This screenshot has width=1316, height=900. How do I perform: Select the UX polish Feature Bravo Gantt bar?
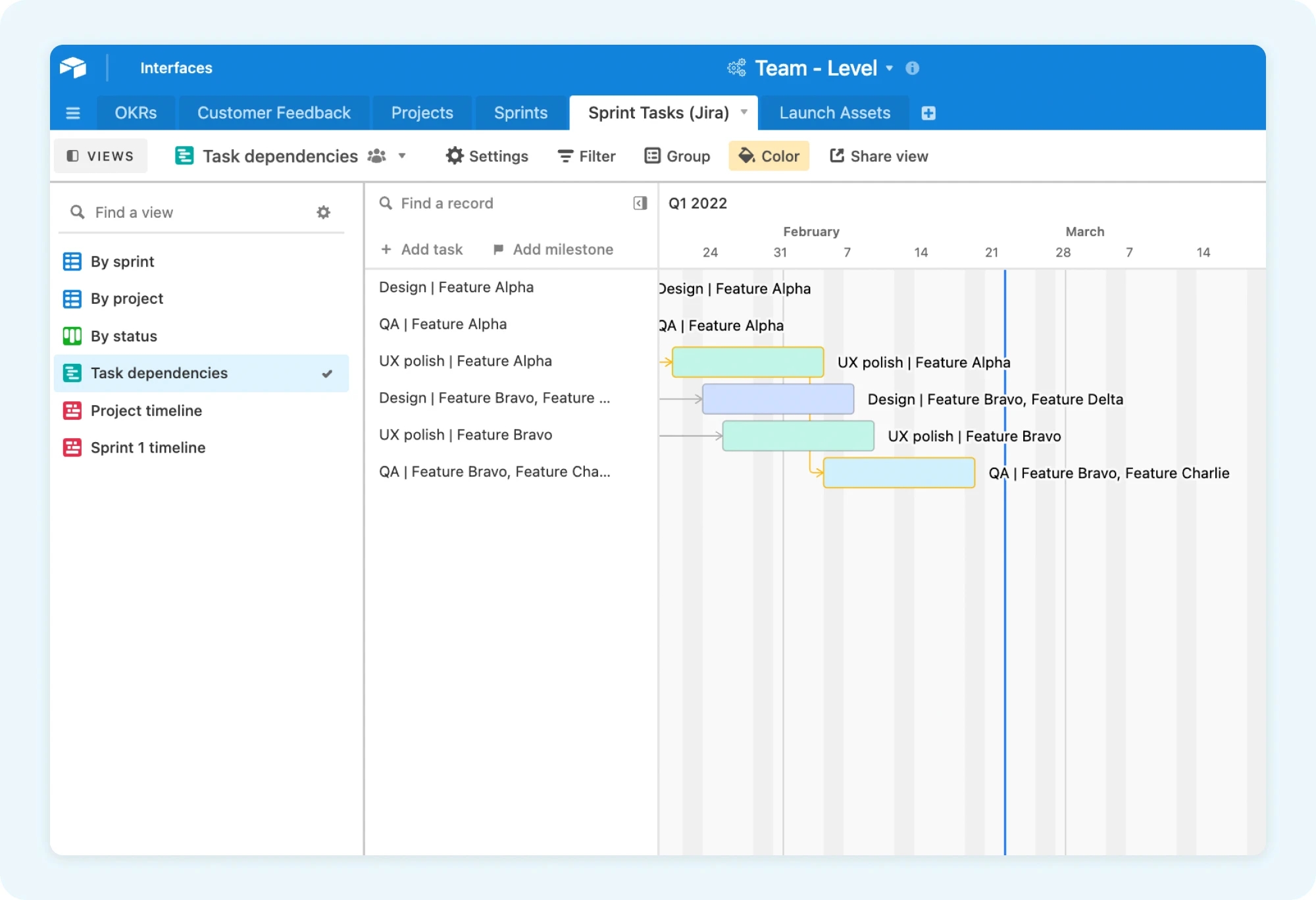click(798, 436)
